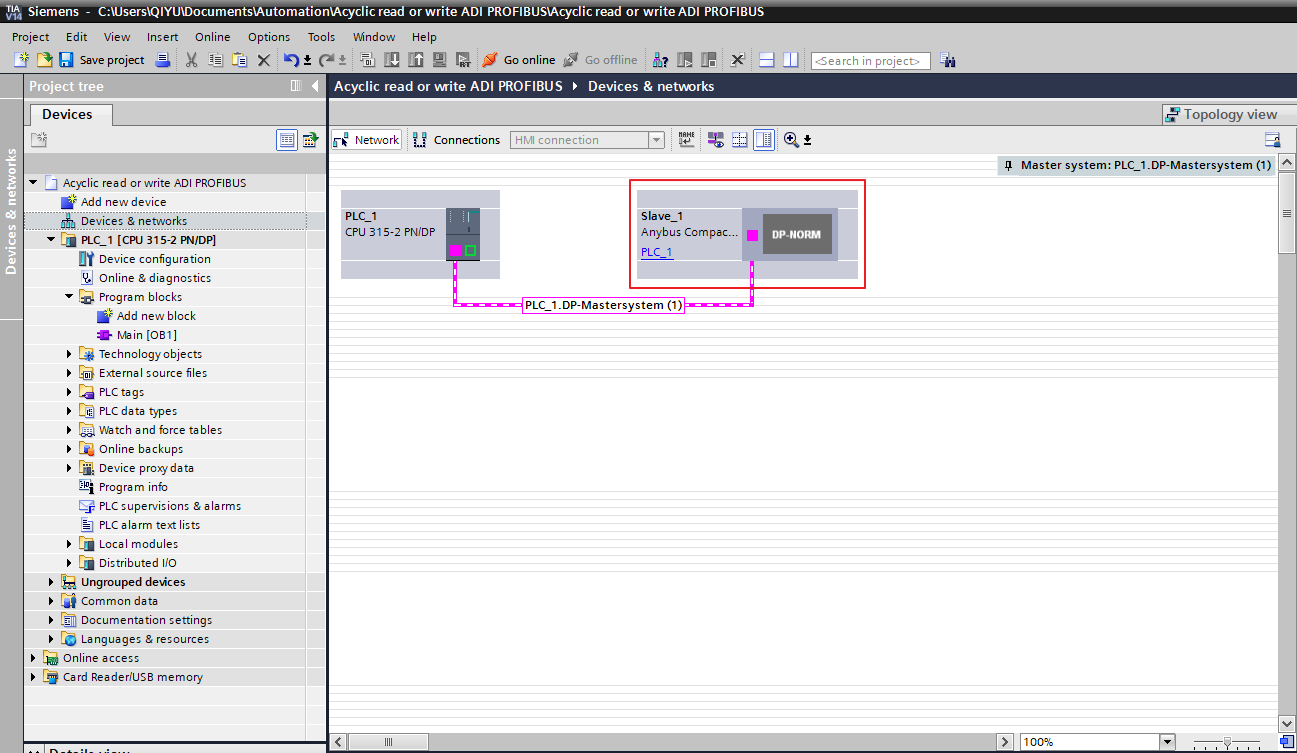
Task: Click the green PROFINET port on PLC_1
Action: tap(470, 250)
